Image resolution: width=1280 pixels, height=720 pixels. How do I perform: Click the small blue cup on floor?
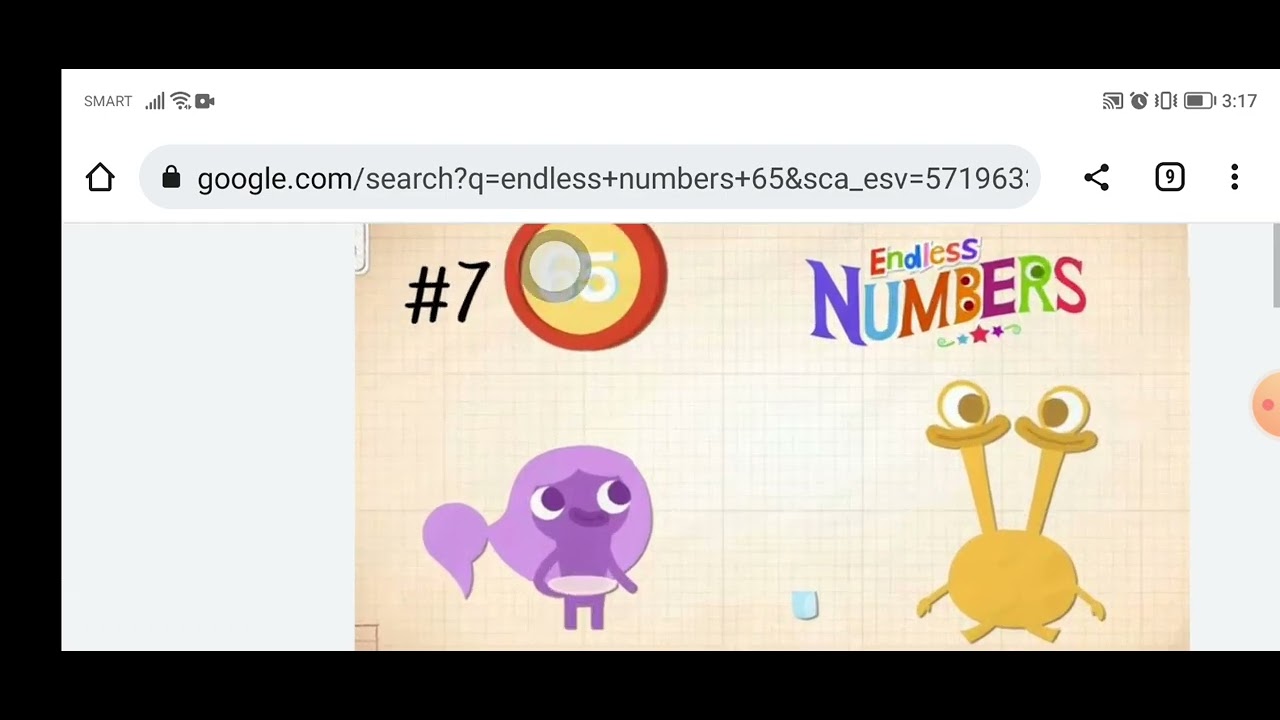click(805, 604)
